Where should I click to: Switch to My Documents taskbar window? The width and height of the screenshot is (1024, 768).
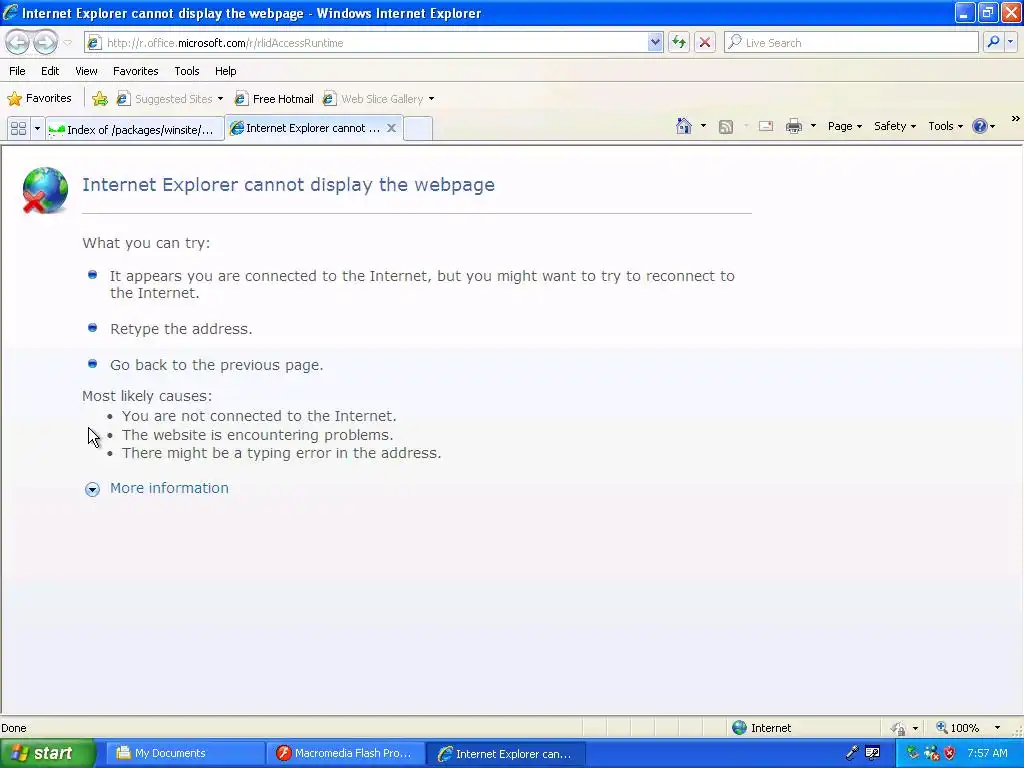(185, 753)
